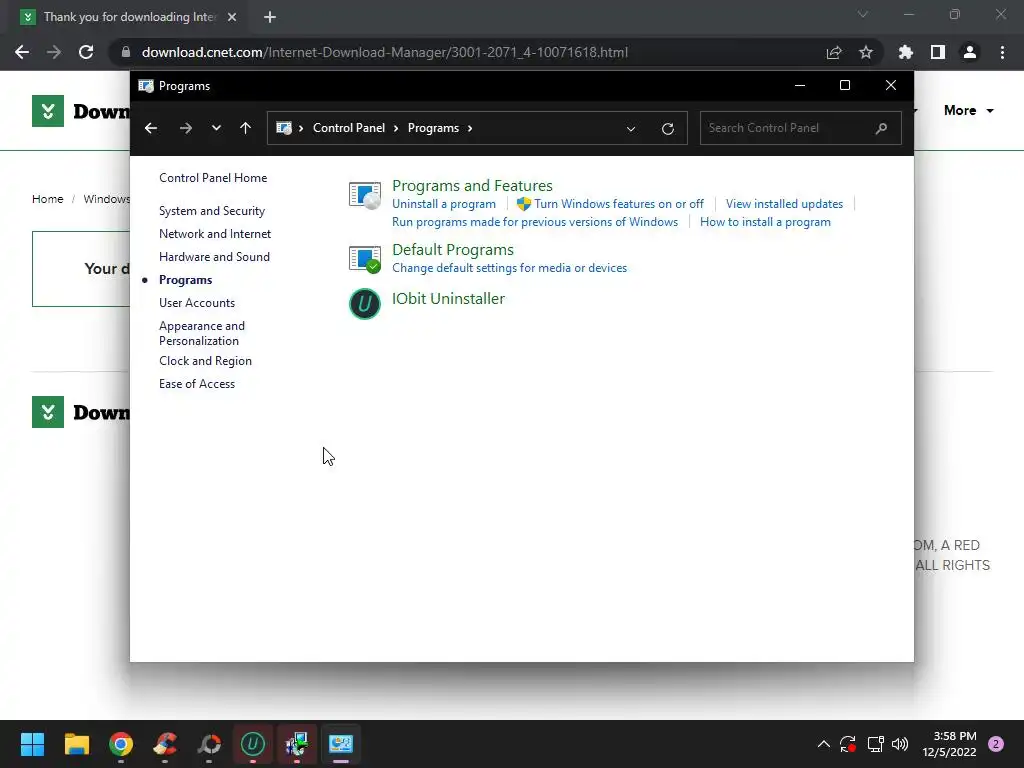Refresh the Control Panel address bar
Screen dimensions: 1024x768
click(x=667, y=129)
